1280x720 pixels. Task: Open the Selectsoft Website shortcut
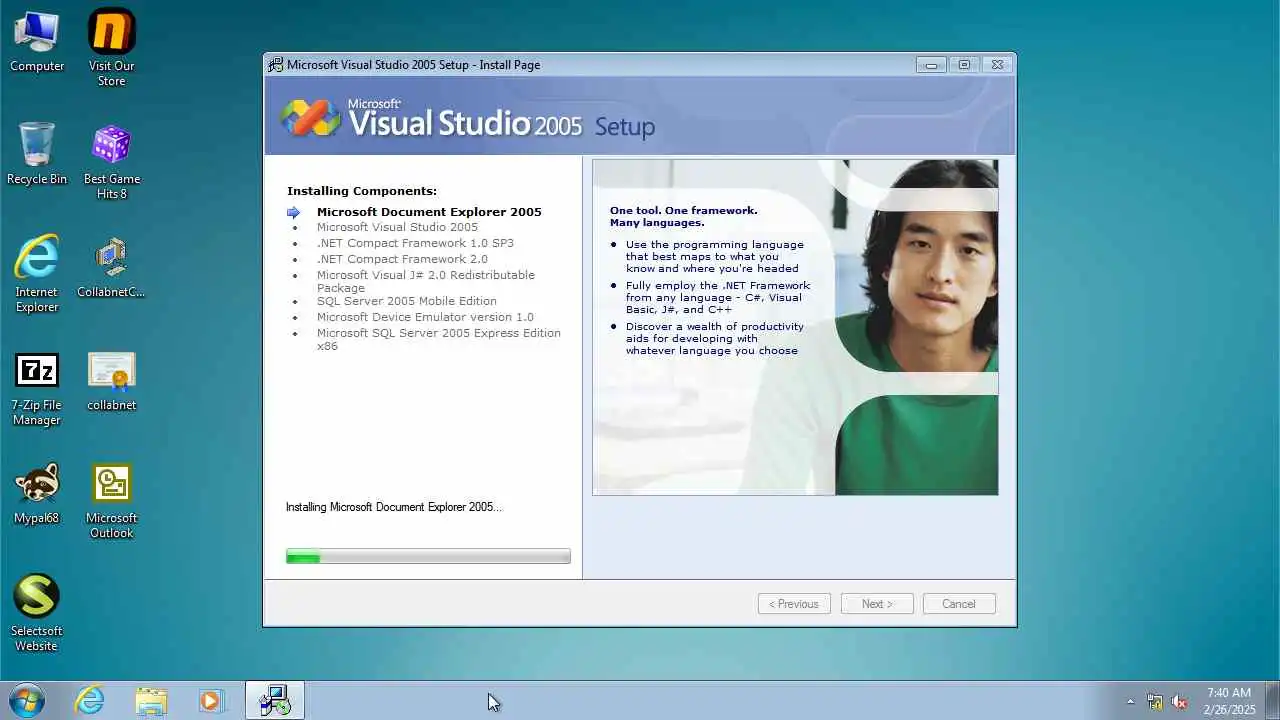[x=37, y=612]
